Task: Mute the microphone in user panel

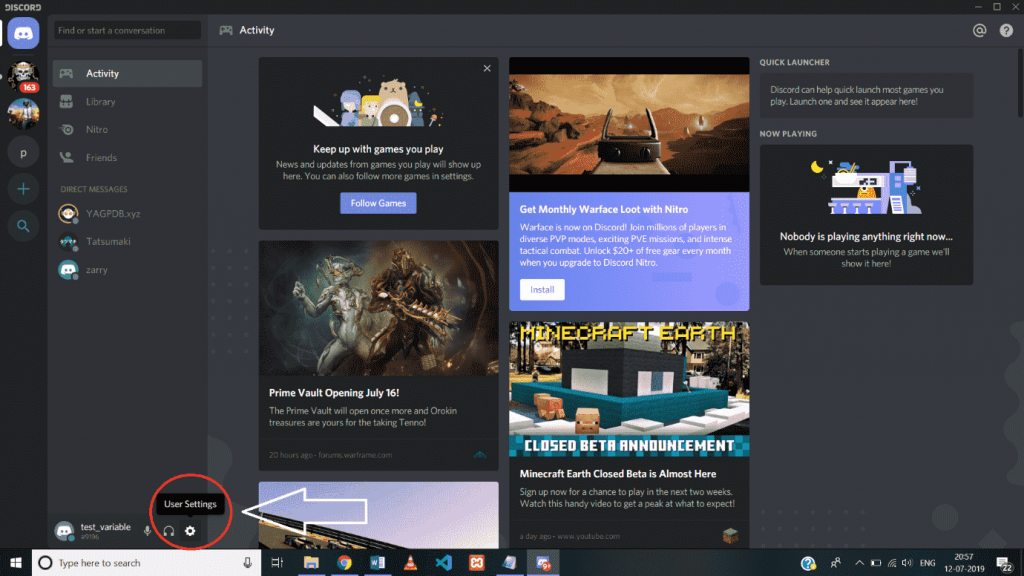Action: coord(148,531)
